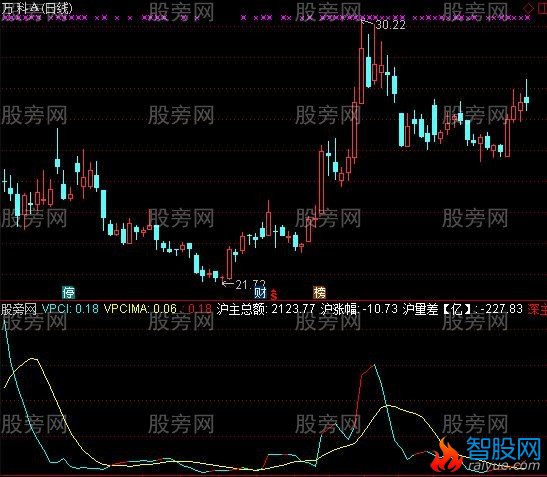This screenshot has height=477, width=547.
Task: Click the 榜 ranking list marker icon
Action: (x=319, y=292)
